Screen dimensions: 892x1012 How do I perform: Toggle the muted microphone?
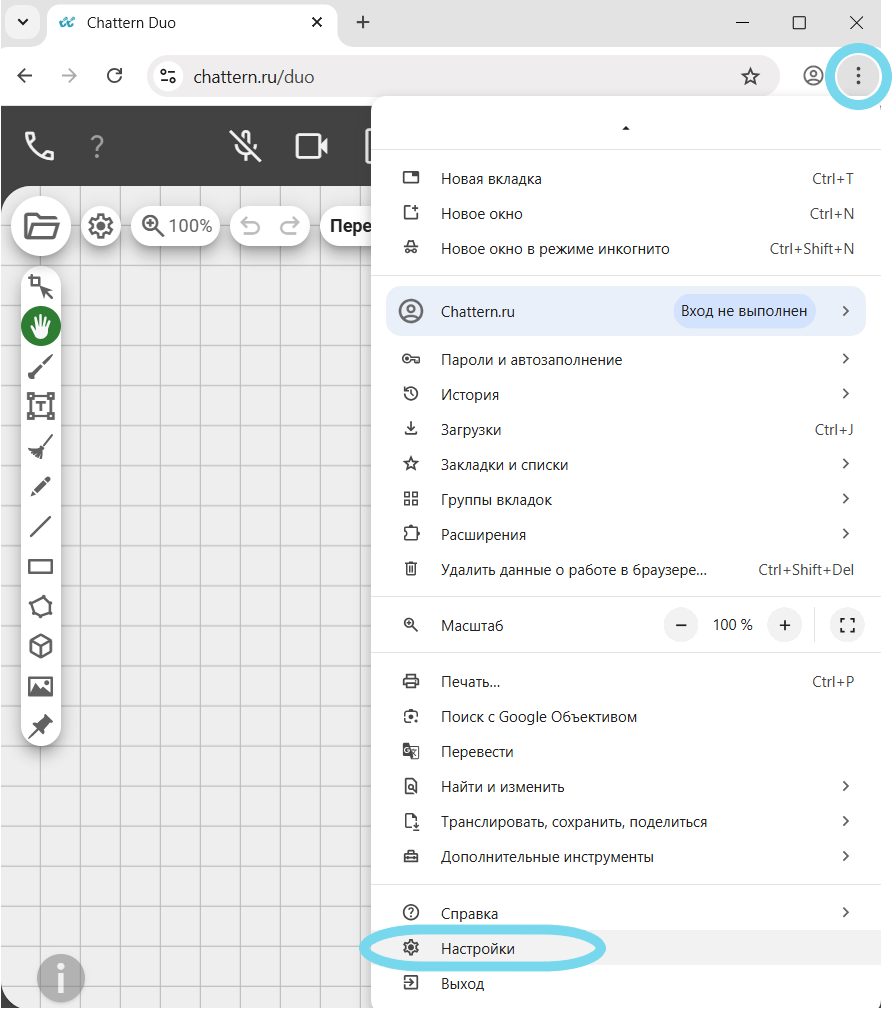(247, 146)
